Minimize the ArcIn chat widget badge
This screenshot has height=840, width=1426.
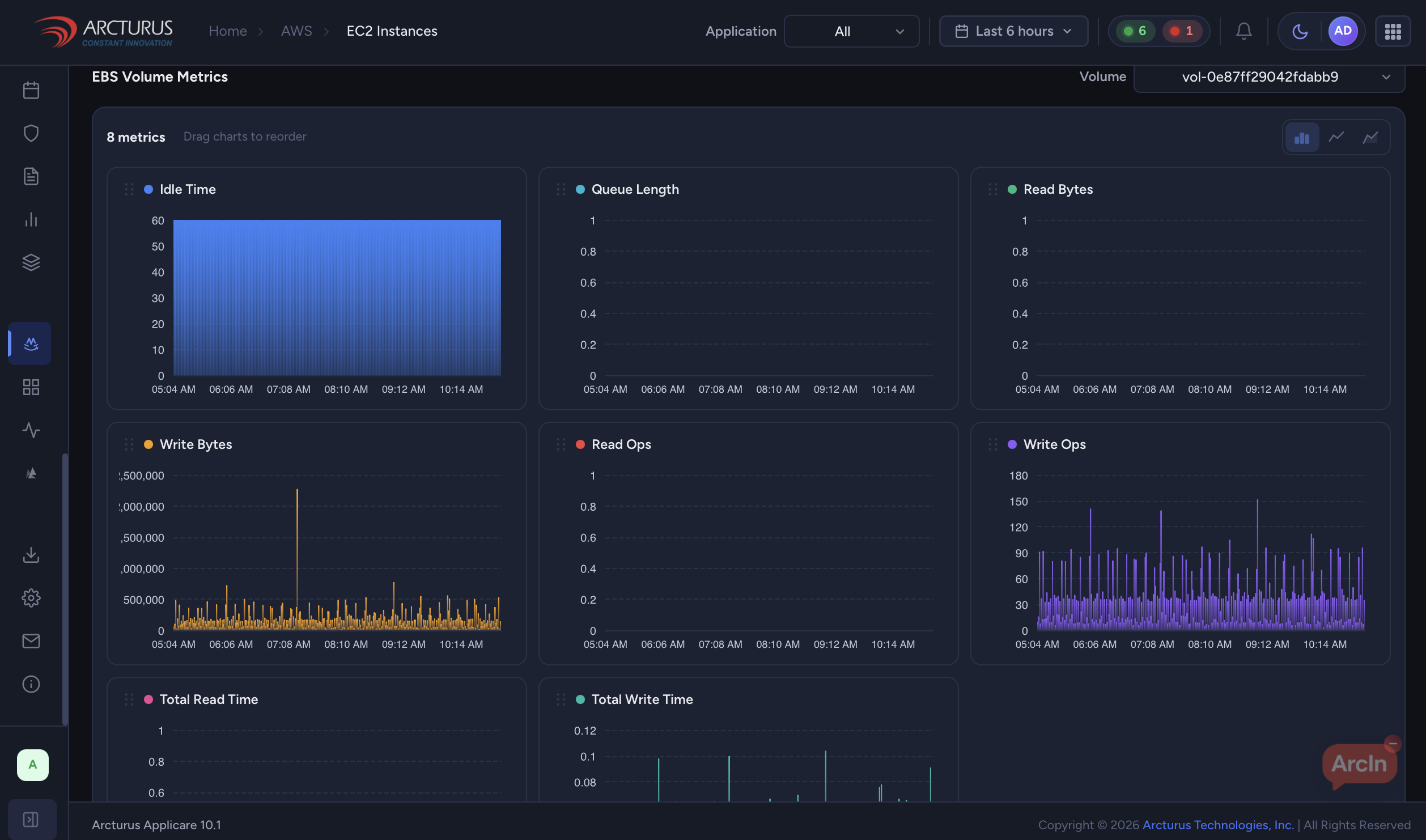(1393, 744)
